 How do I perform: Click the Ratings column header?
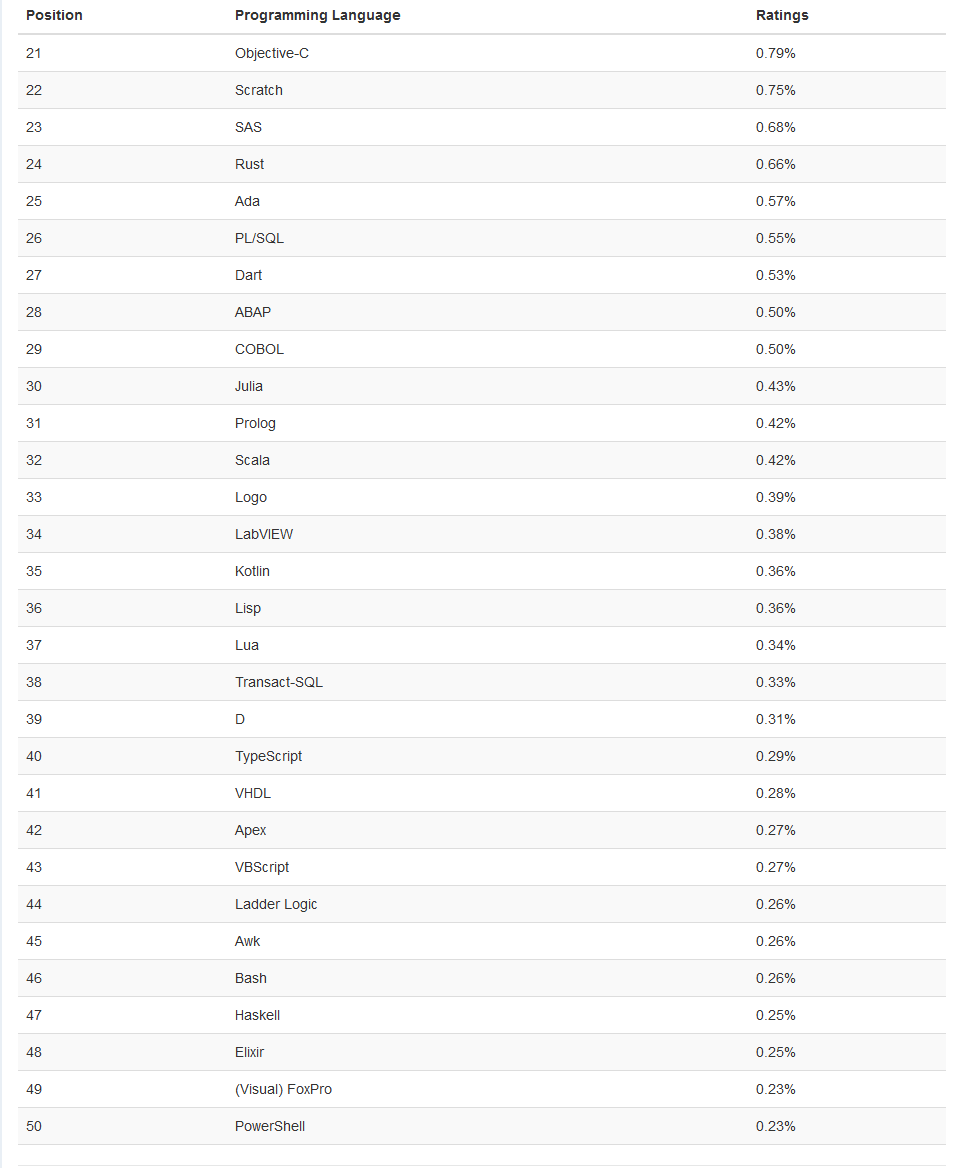(x=782, y=16)
